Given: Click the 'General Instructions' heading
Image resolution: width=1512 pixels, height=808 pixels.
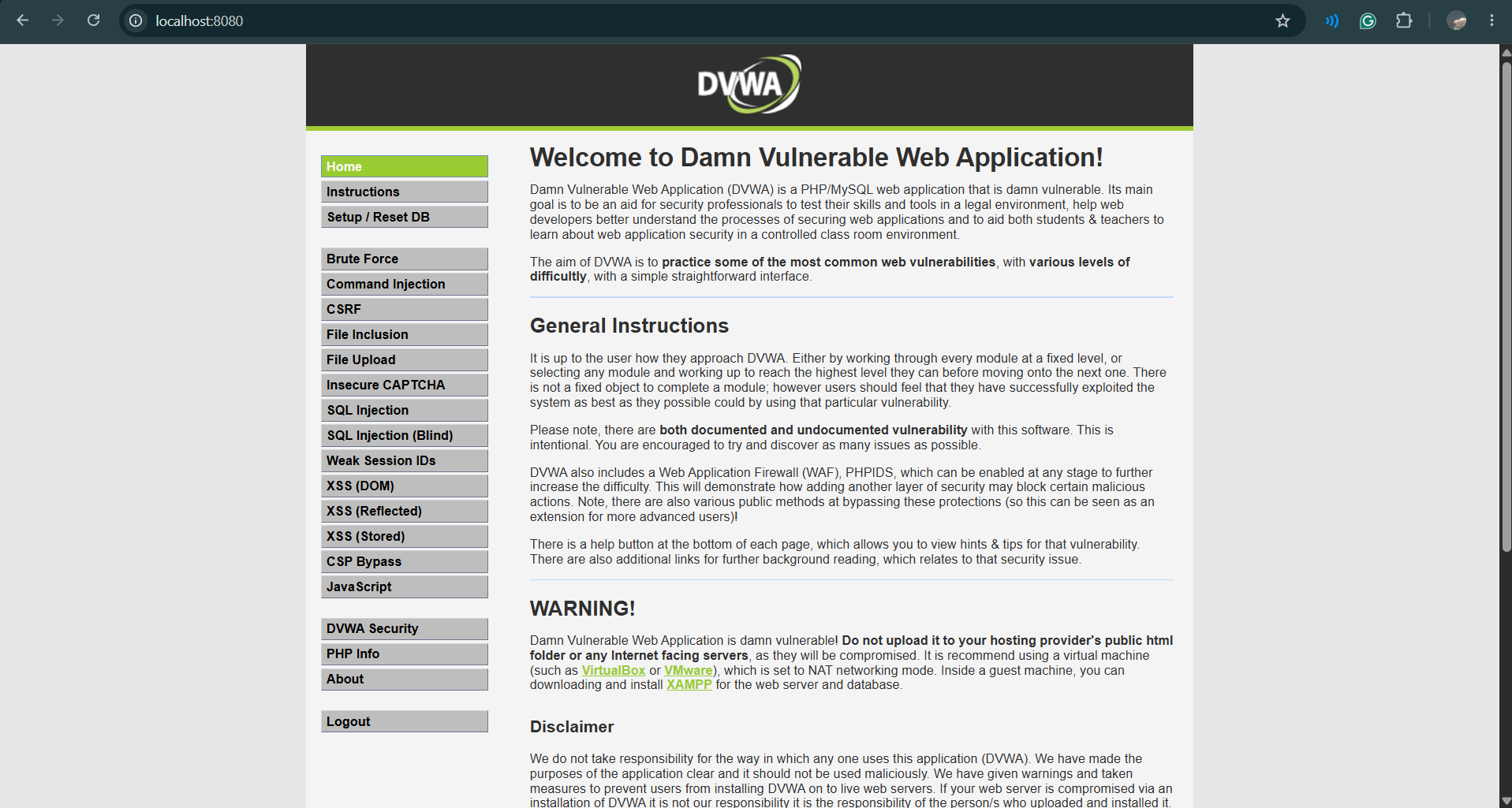Looking at the screenshot, I should (629, 326).
